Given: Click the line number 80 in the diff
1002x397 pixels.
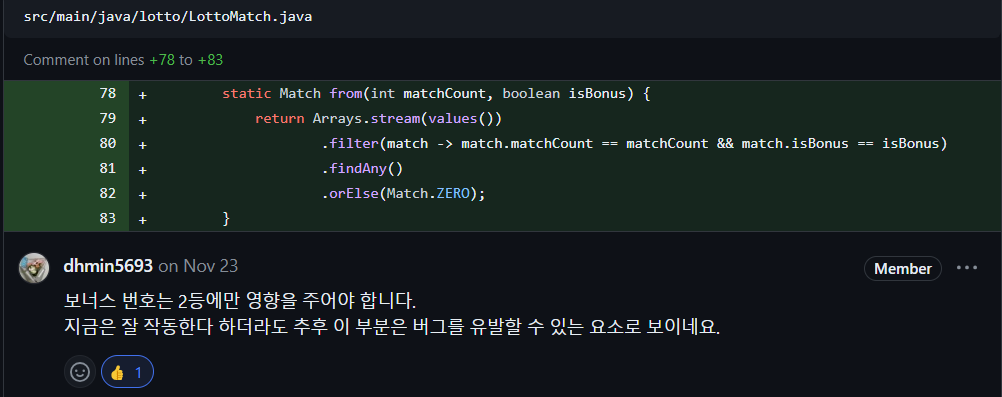Looking at the screenshot, I should (x=108, y=143).
